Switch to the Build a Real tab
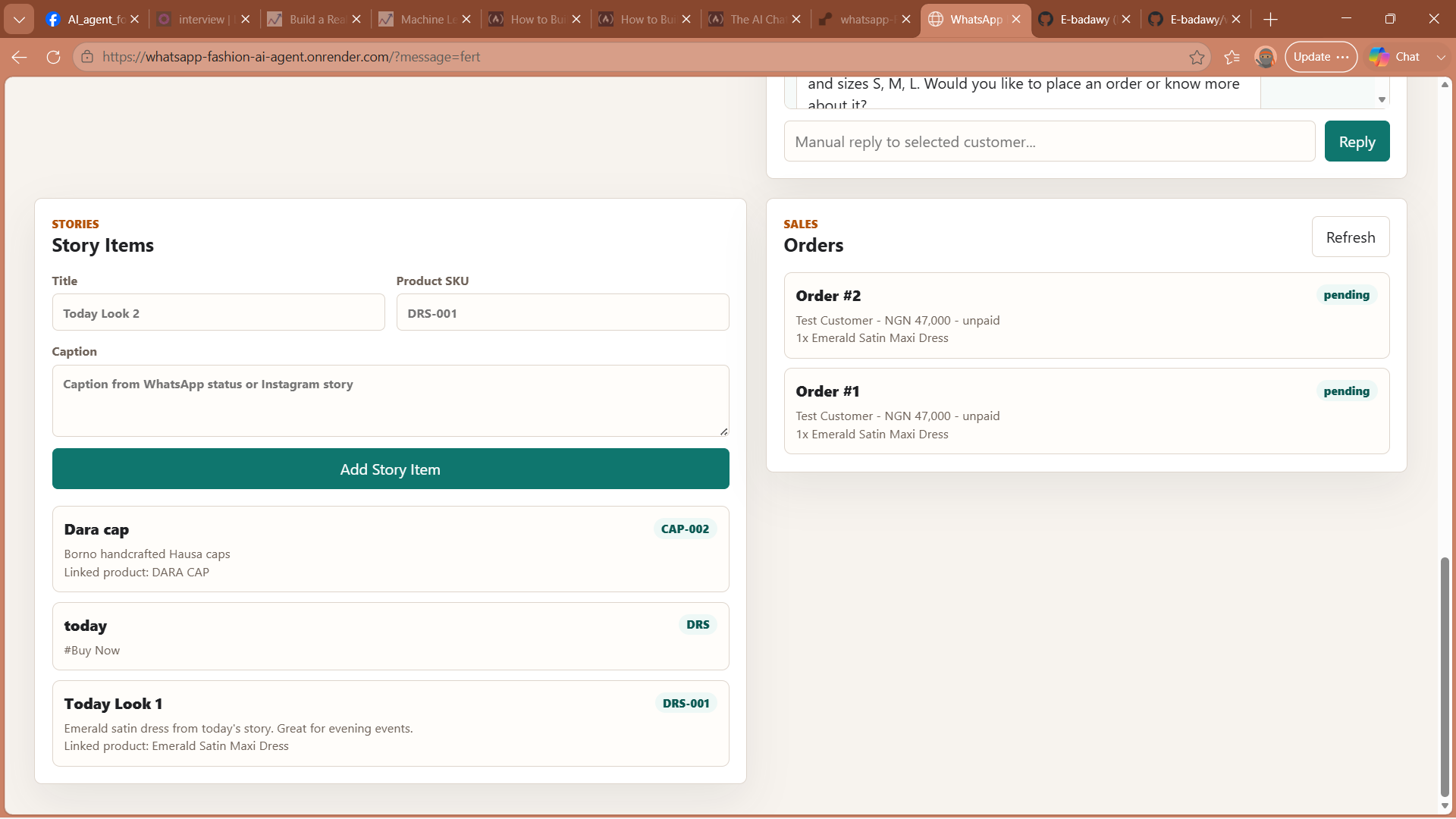Viewport: 1456px width, 819px height. (x=307, y=19)
